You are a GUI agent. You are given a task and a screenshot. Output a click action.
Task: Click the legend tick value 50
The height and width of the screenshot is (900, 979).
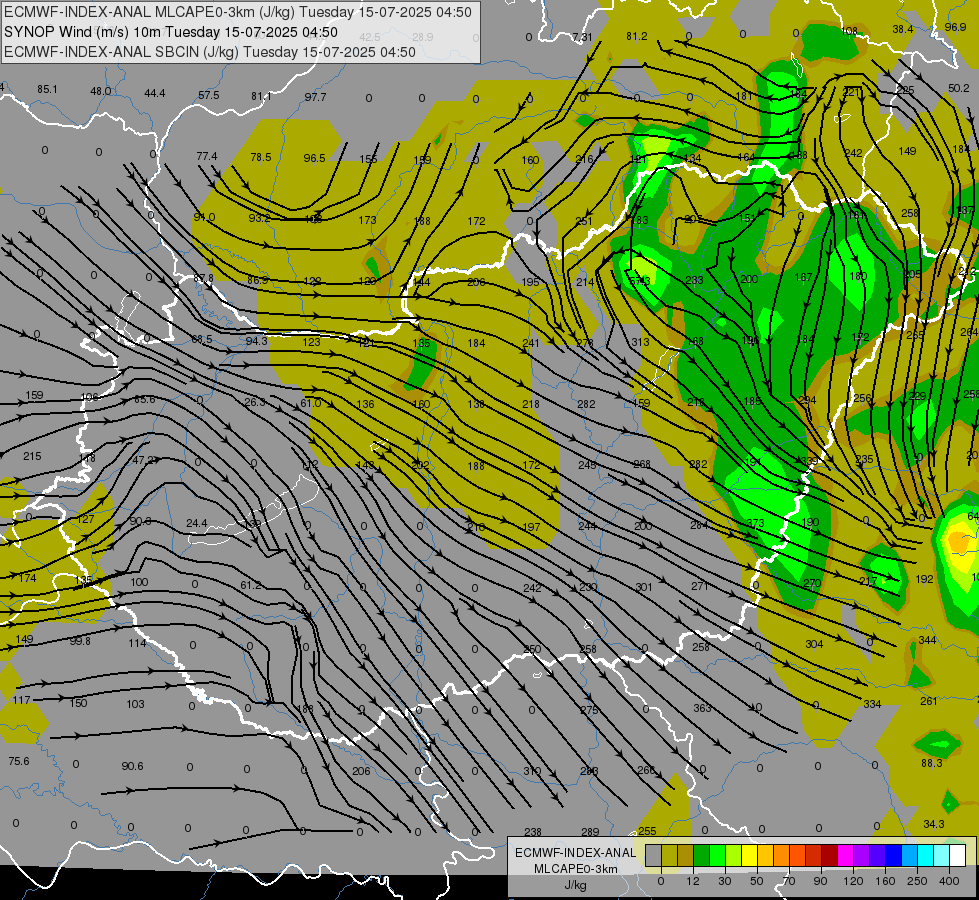[x=757, y=881]
